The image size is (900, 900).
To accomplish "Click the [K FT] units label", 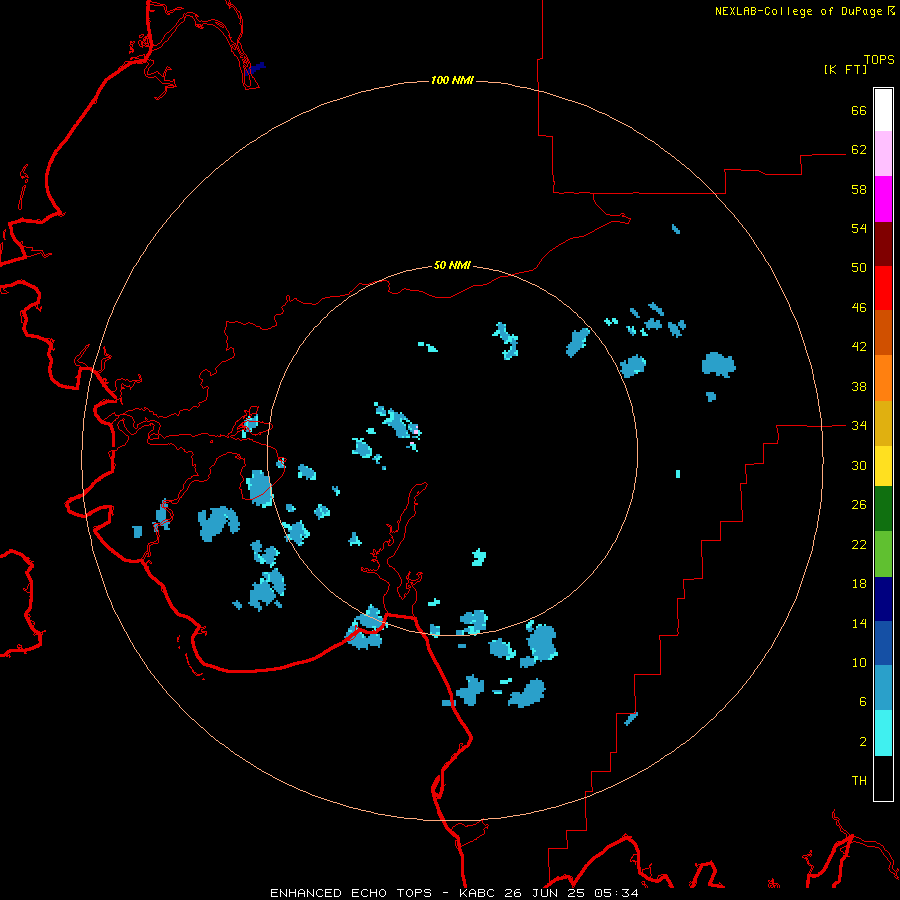I will (845, 69).
